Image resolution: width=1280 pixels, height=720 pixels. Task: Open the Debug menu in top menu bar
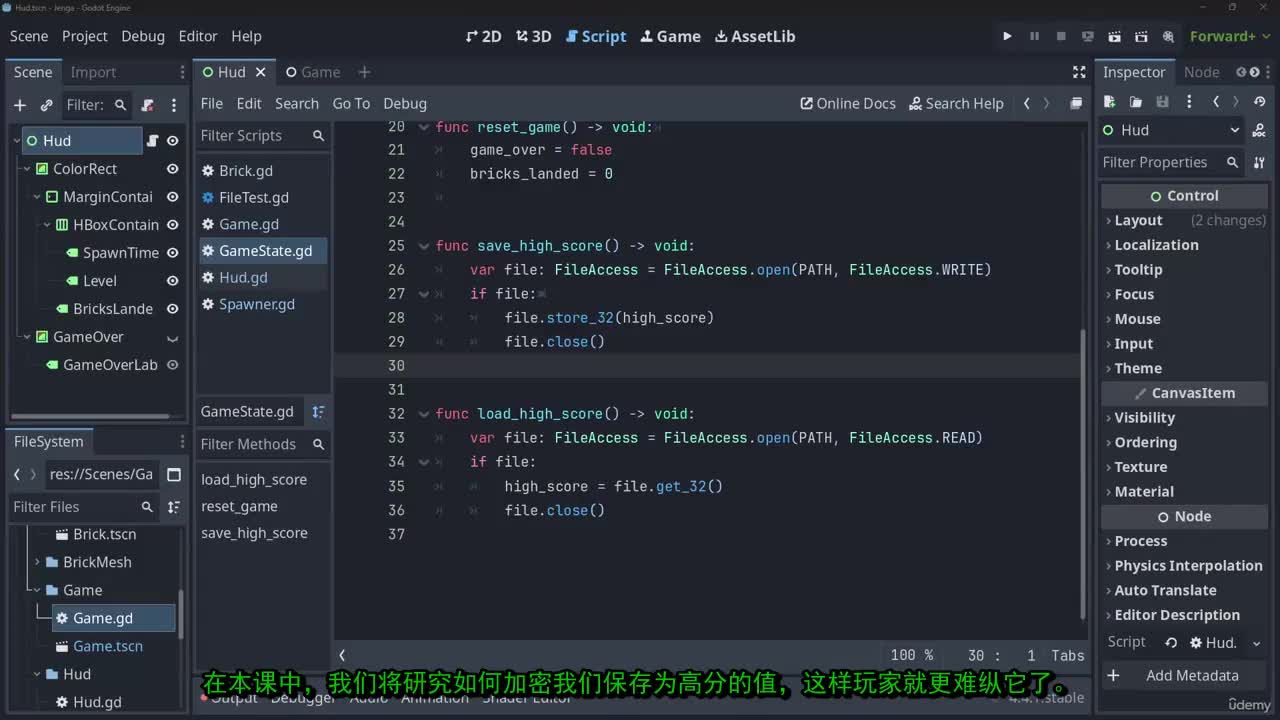pyautogui.click(x=143, y=36)
